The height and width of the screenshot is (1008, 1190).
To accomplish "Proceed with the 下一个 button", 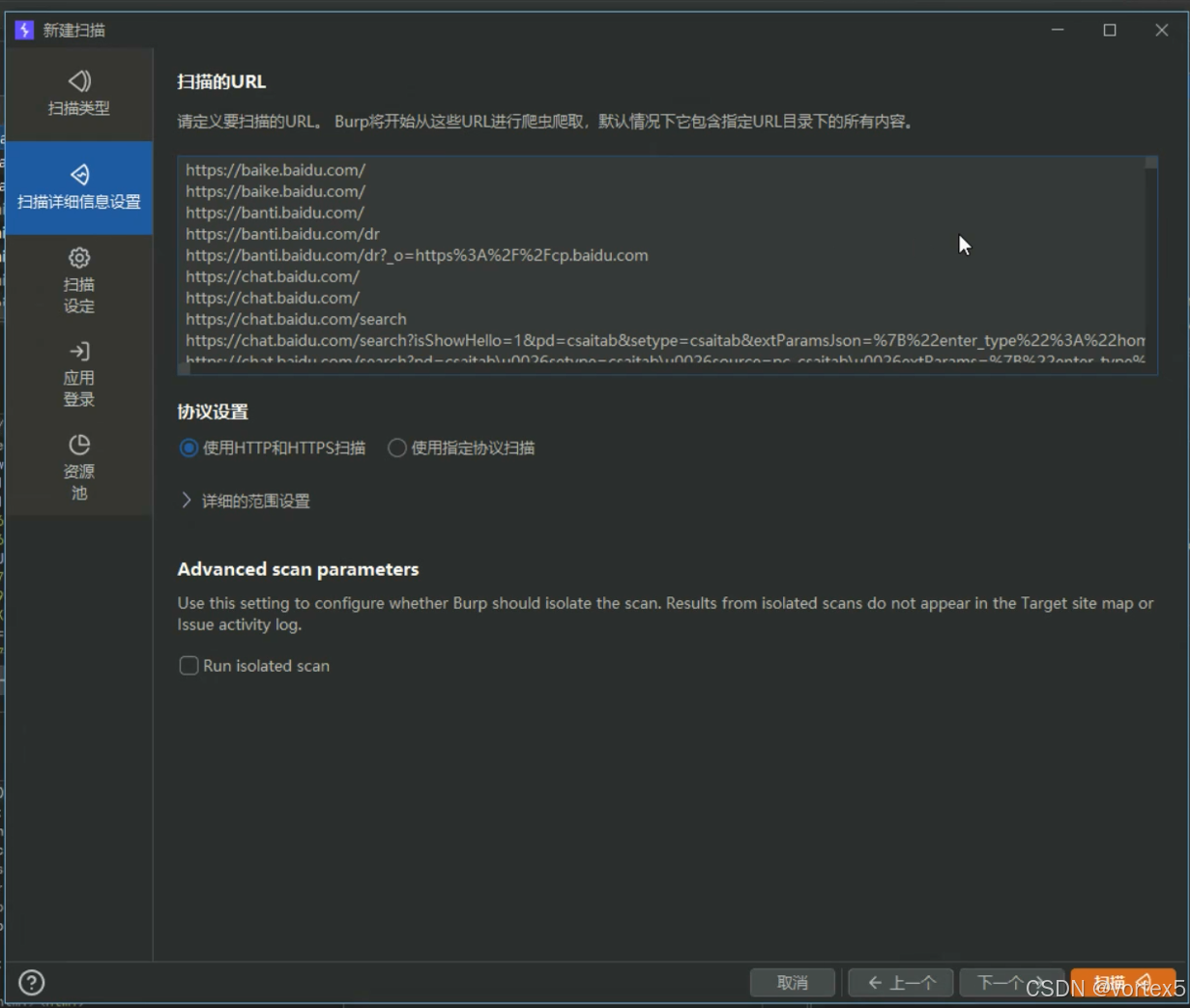I will [x=1011, y=983].
